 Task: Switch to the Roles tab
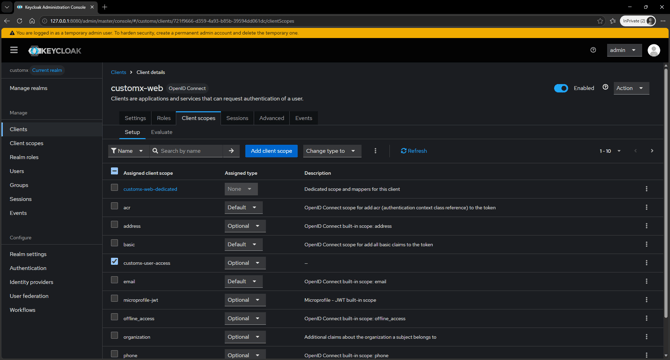click(x=164, y=118)
